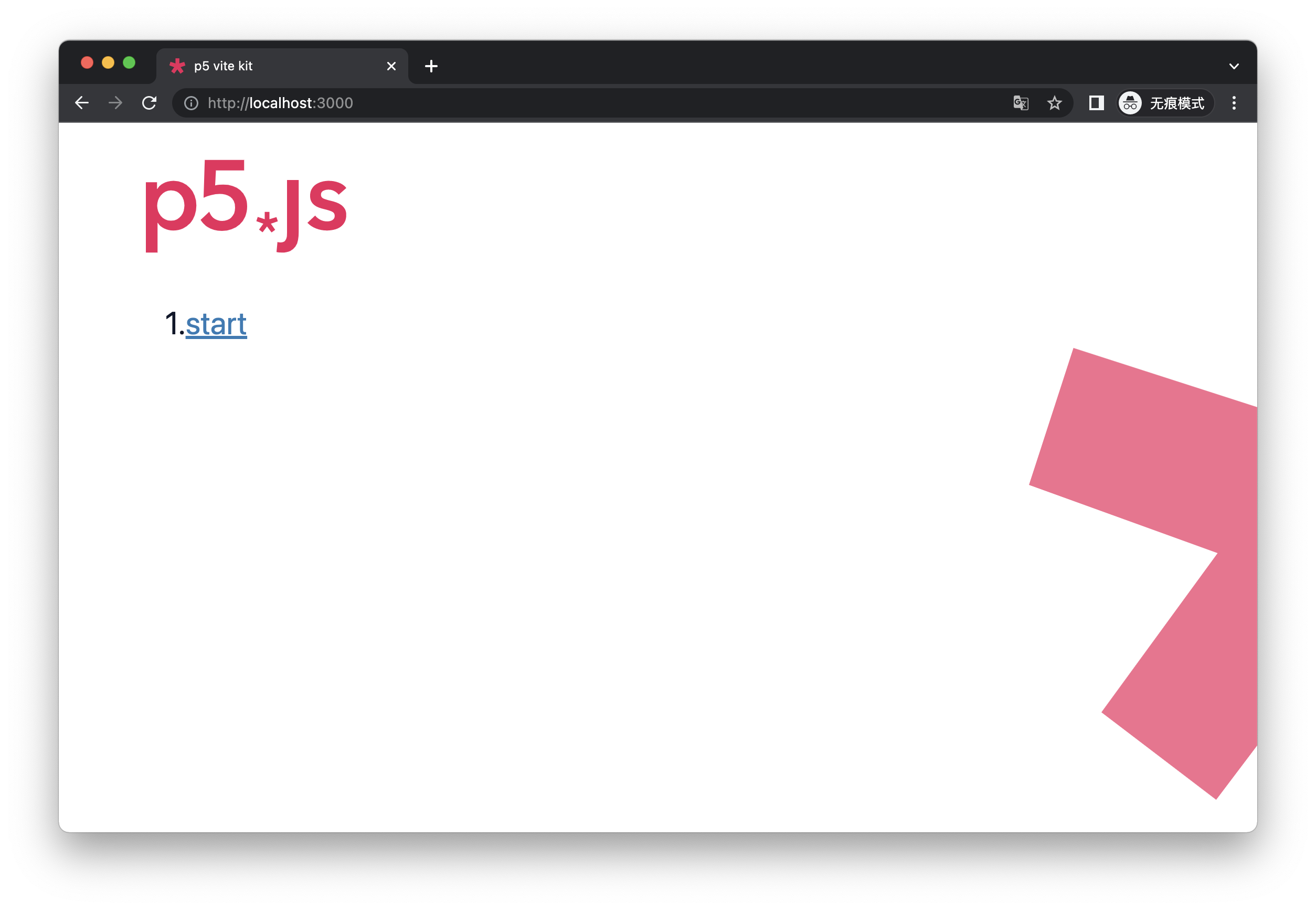
Task: Click the back navigation arrow
Action: point(81,103)
